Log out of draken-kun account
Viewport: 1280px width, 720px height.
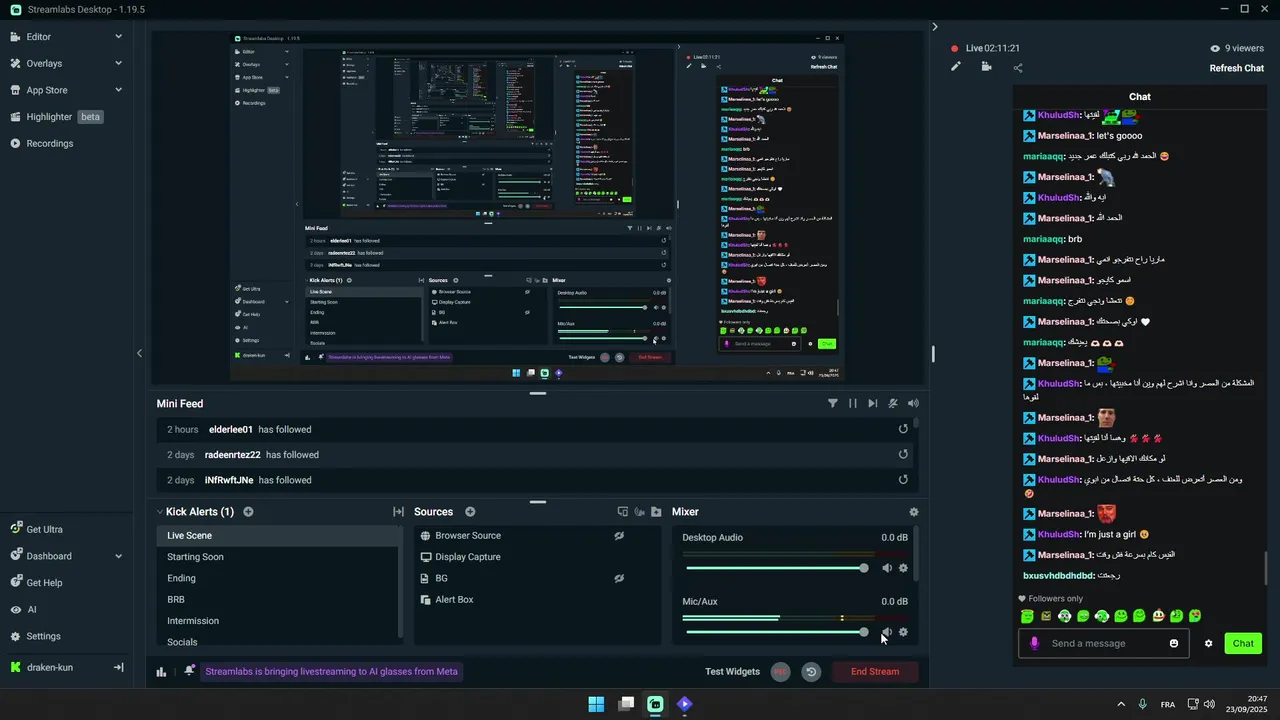point(118,667)
